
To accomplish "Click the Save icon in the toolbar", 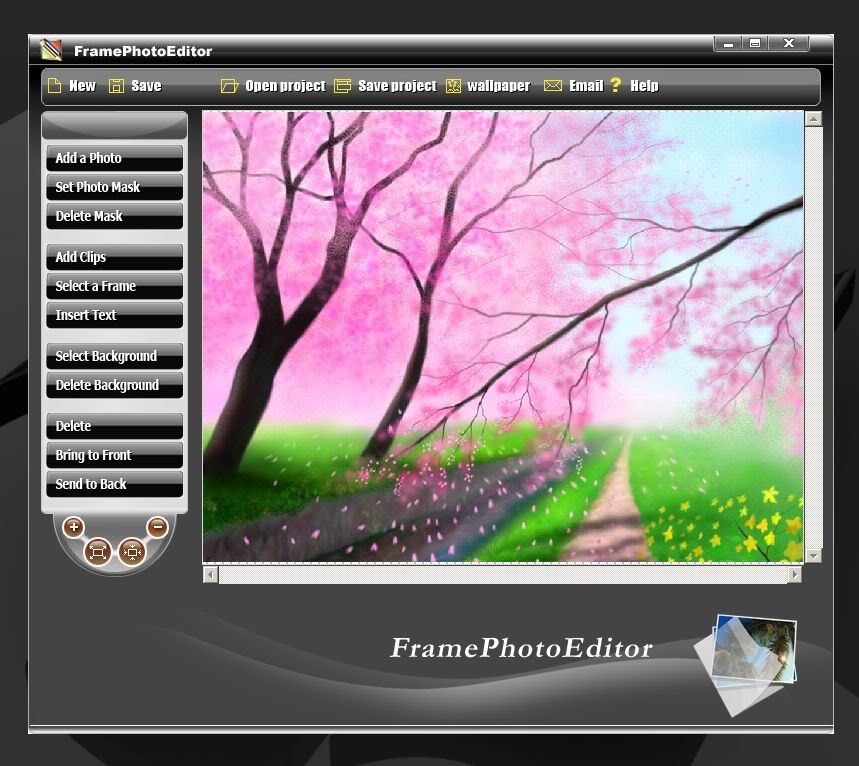I will 117,86.
